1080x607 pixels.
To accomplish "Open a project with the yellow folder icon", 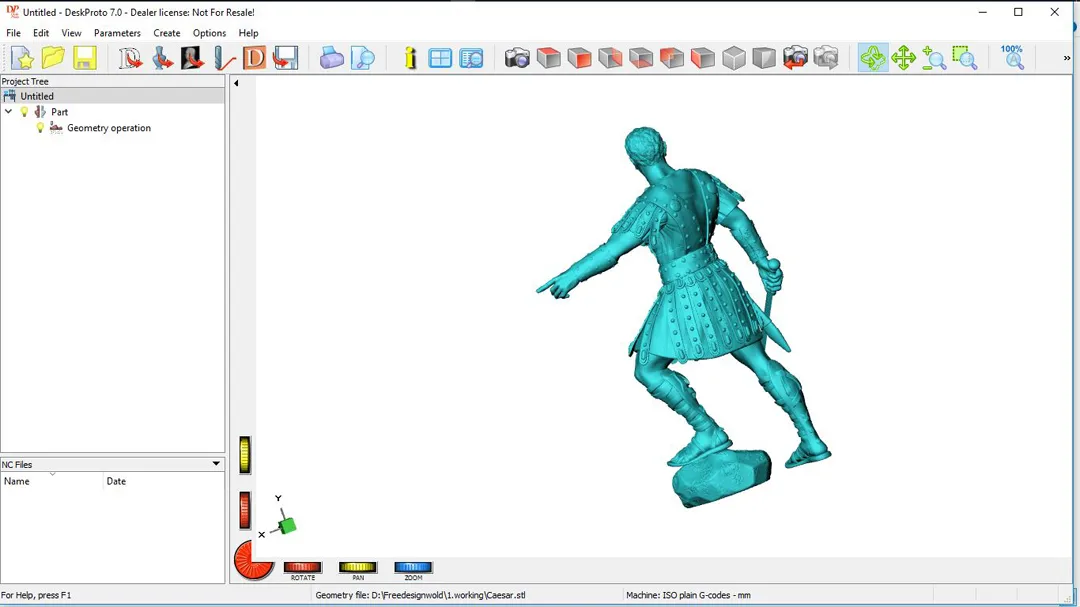I will coord(53,58).
